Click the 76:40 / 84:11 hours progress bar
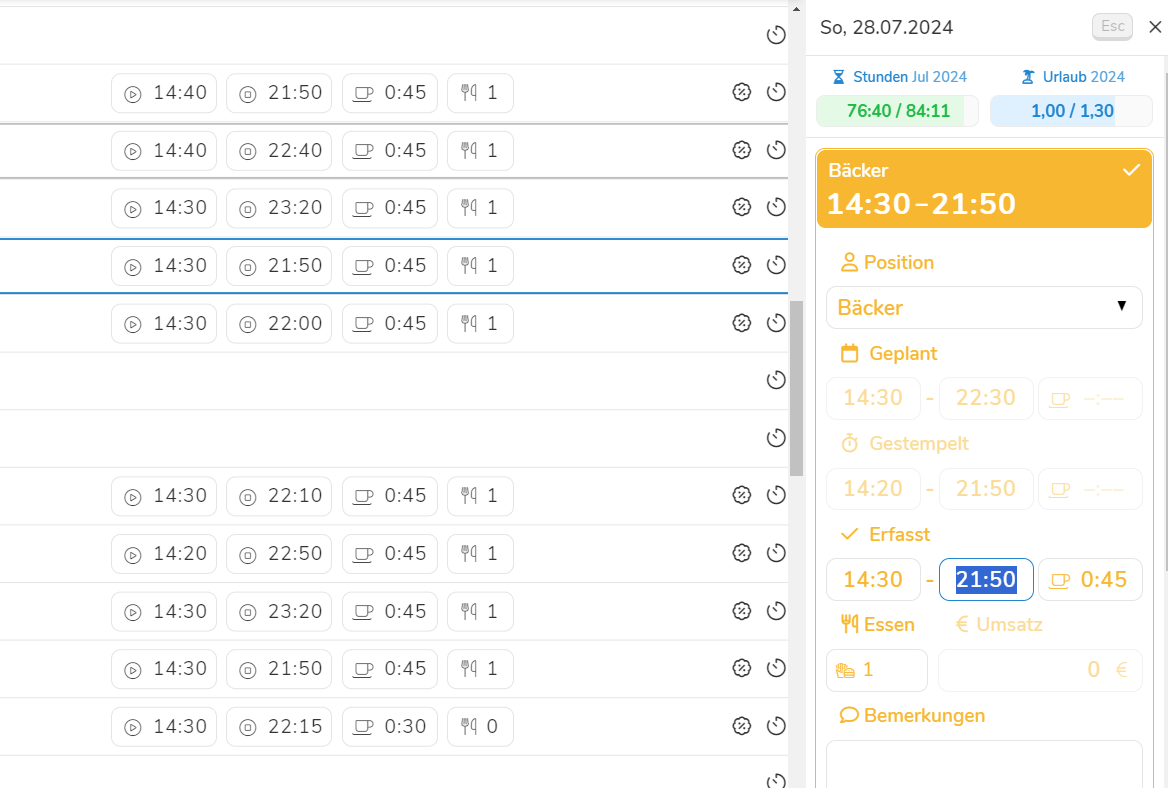This screenshot has height=788, width=1168. pyautogui.click(x=897, y=111)
